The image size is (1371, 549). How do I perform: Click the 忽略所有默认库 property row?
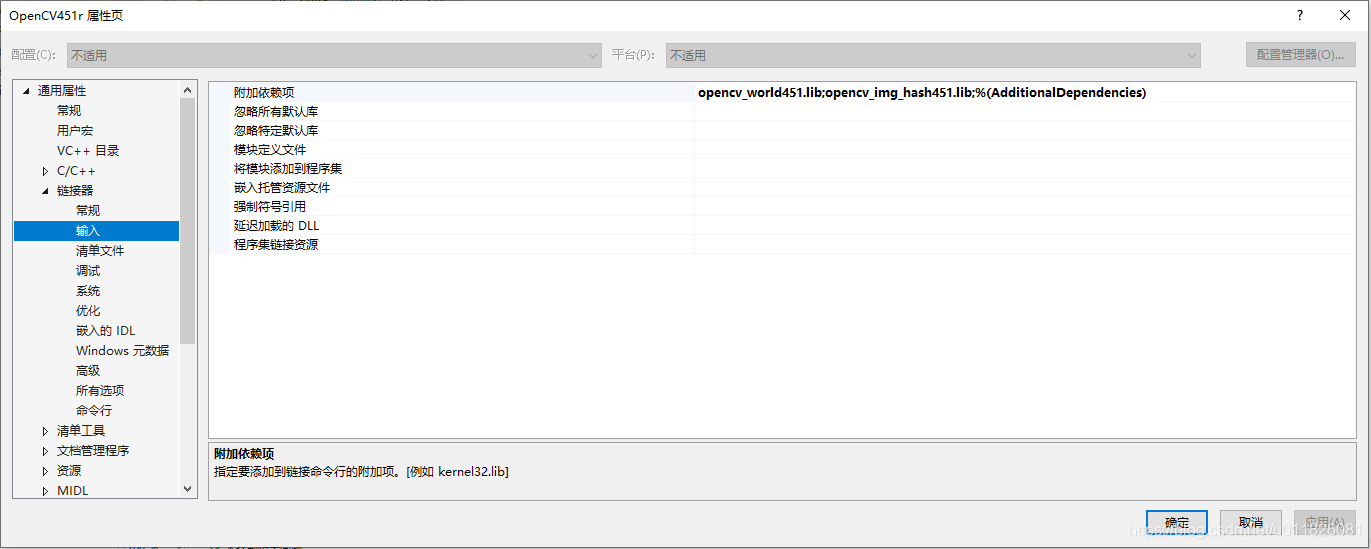tap(782, 112)
